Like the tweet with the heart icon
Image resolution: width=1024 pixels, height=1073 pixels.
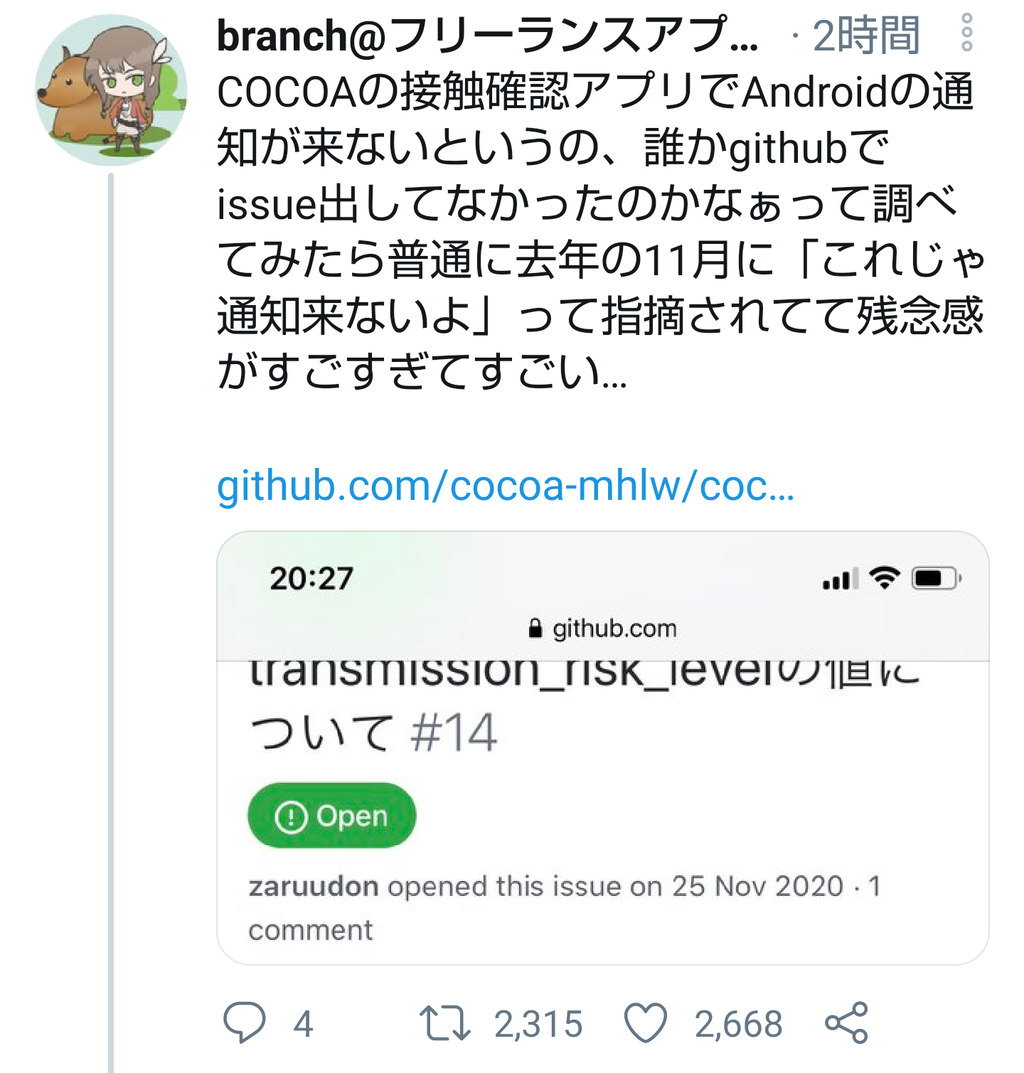pos(645,1023)
